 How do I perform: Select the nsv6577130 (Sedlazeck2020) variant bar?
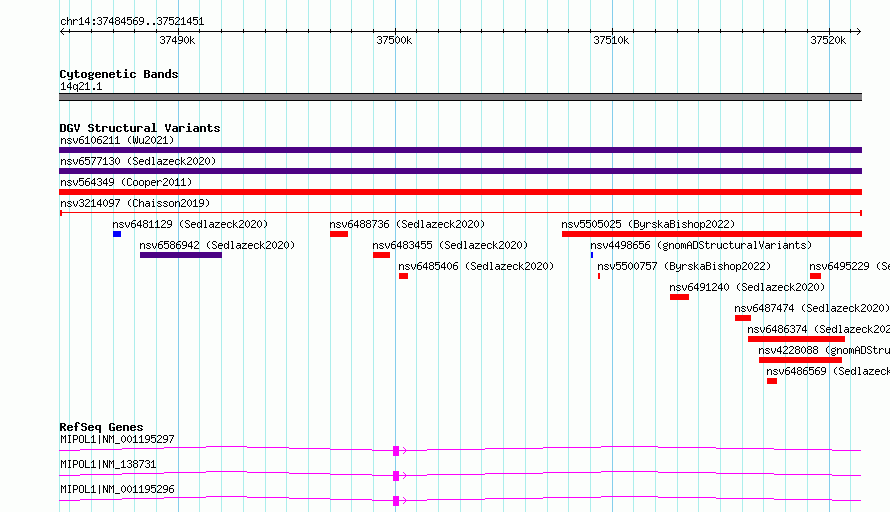pyautogui.click(x=460, y=171)
